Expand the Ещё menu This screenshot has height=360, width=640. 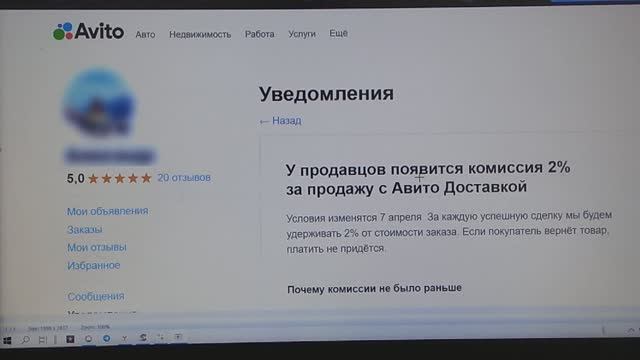click(338, 33)
